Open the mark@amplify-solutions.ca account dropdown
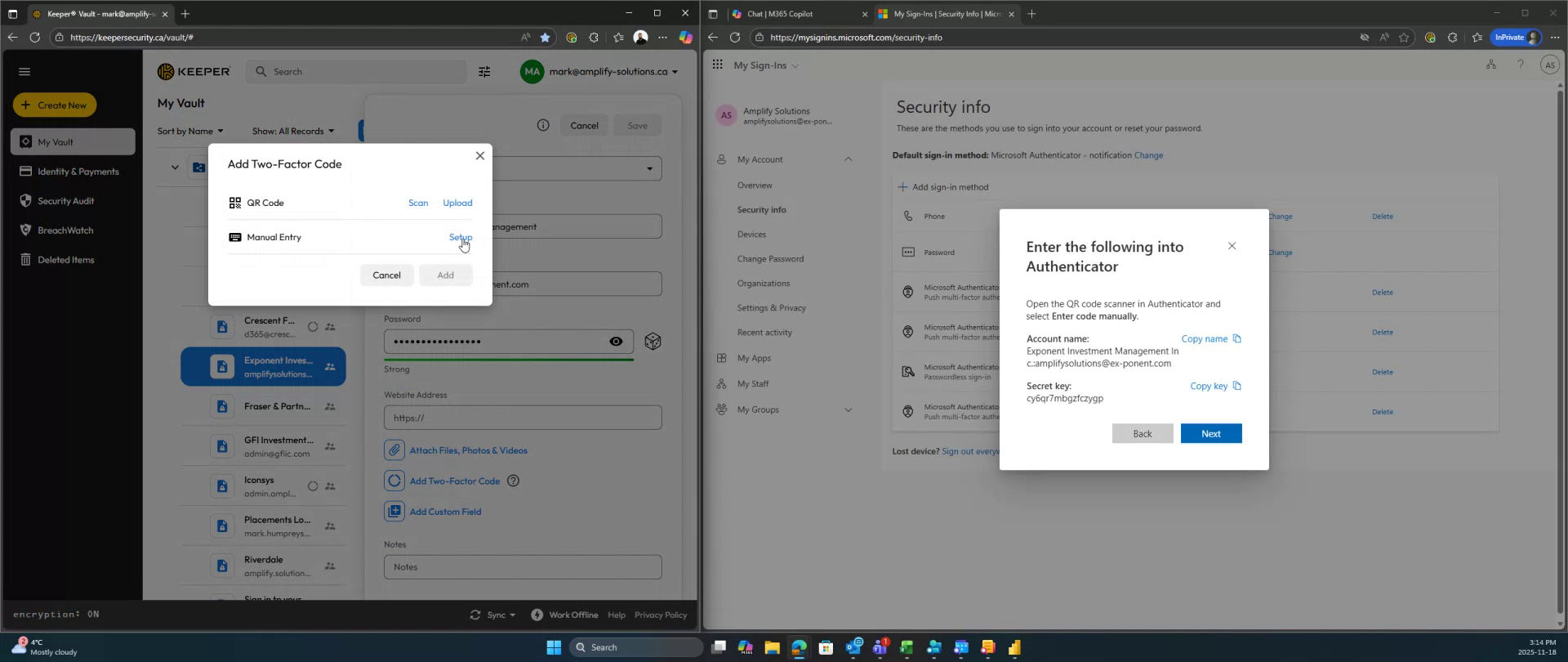 (x=599, y=72)
